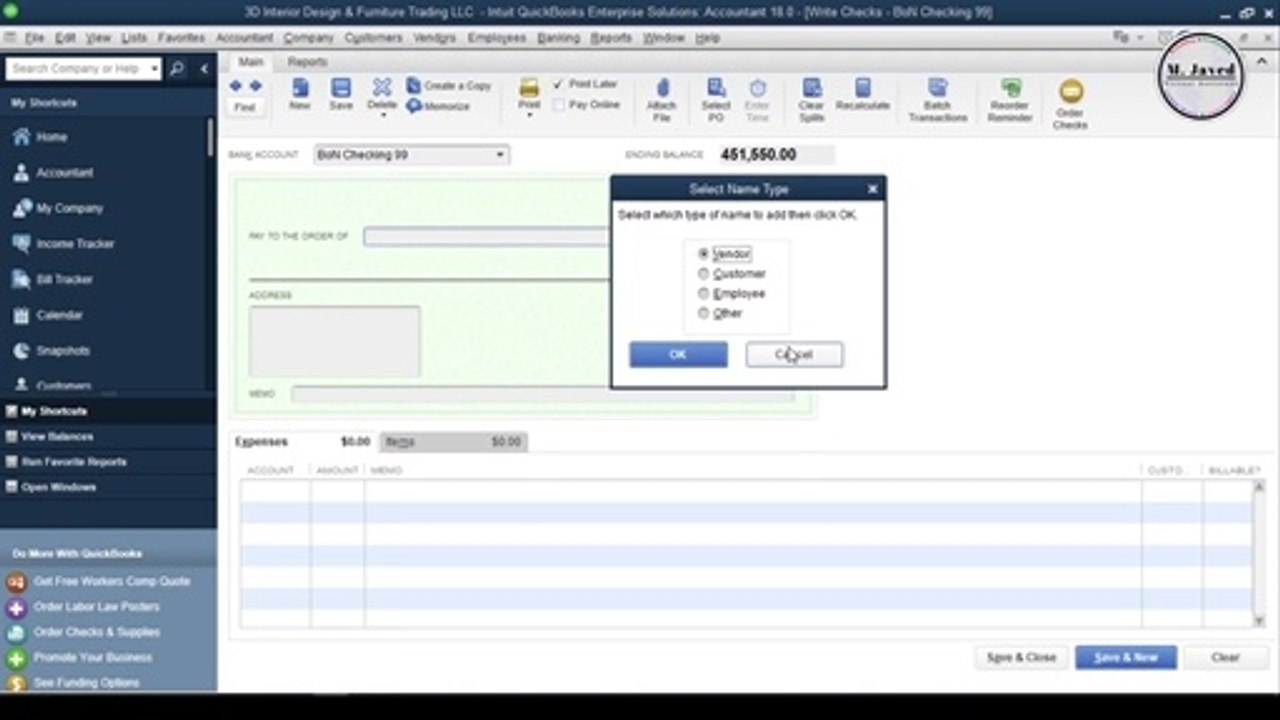Click the Save & Close button
The height and width of the screenshot is (720, 1280).
pos(1021,657)
